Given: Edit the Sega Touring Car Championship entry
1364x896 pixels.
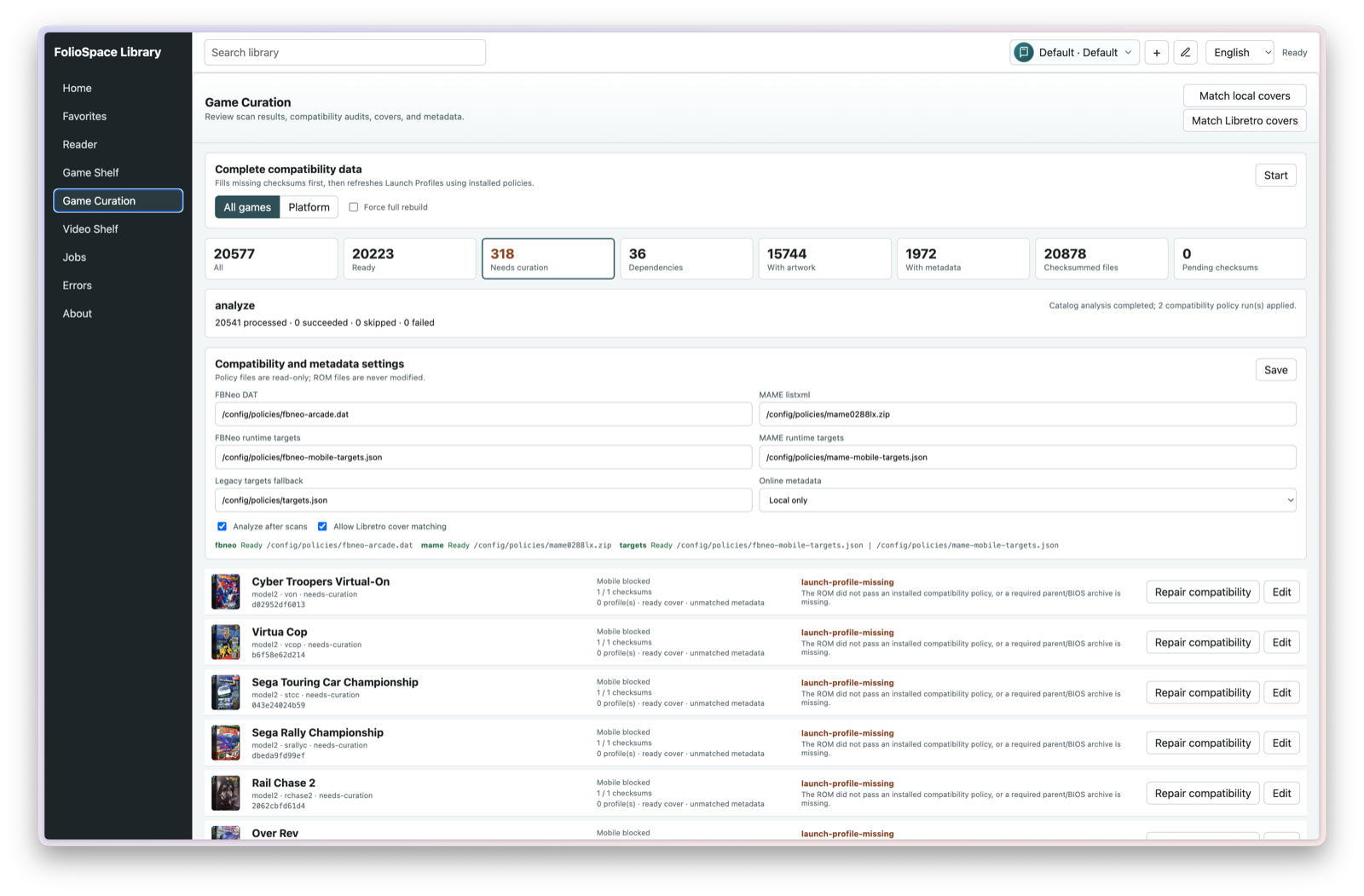Looking at the screenshot, I should (1281, 693).
